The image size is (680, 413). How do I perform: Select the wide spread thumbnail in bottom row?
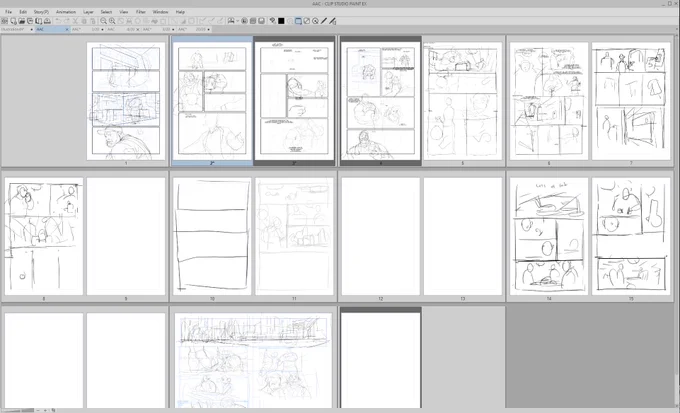pyautogui.click(x=253, y=360)
